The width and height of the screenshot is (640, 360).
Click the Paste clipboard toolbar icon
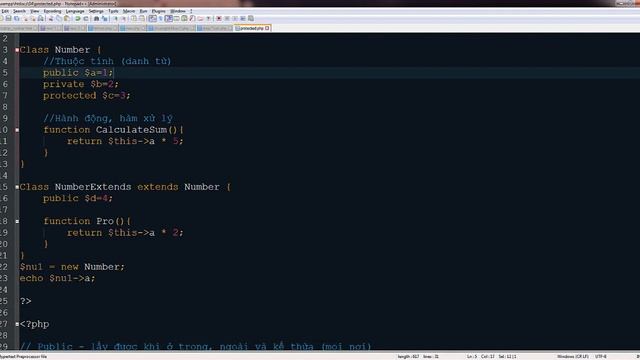67,18
